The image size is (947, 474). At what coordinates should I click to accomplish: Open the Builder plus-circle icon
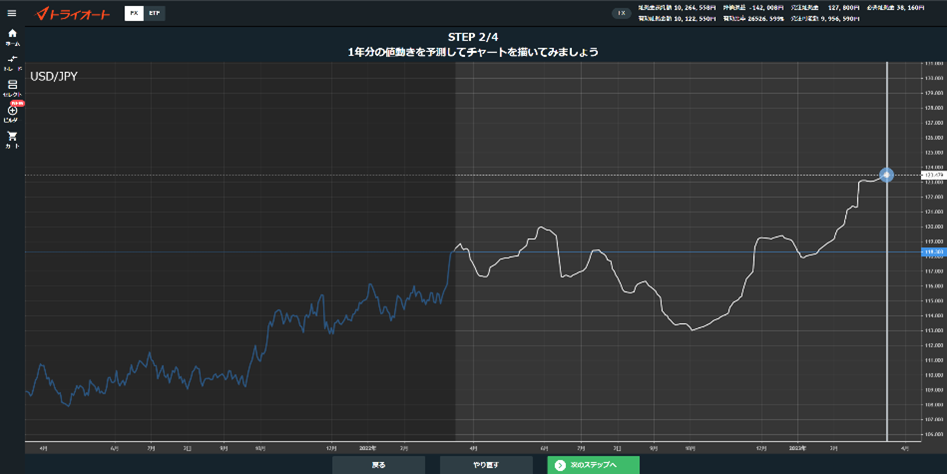pyautogui.click(x=12, y=114)
